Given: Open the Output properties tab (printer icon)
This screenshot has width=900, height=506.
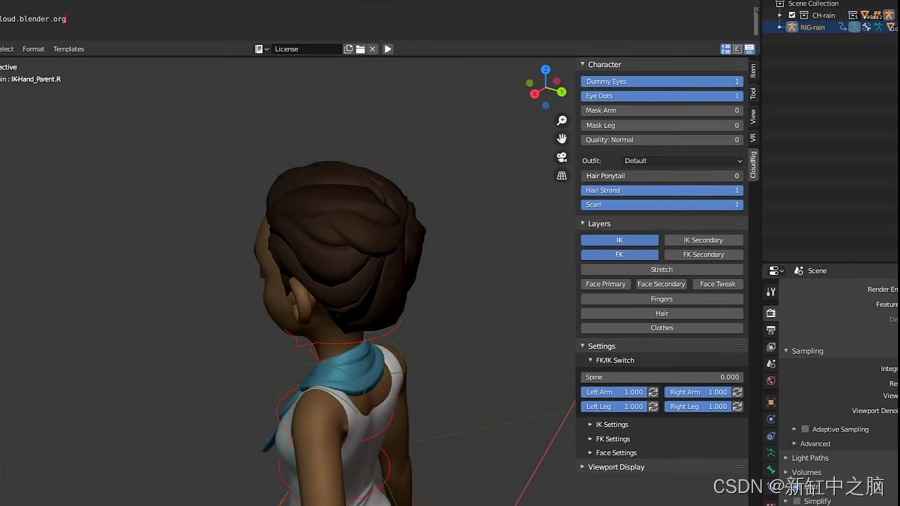Looking at the screenshot, I should (771, 330).
